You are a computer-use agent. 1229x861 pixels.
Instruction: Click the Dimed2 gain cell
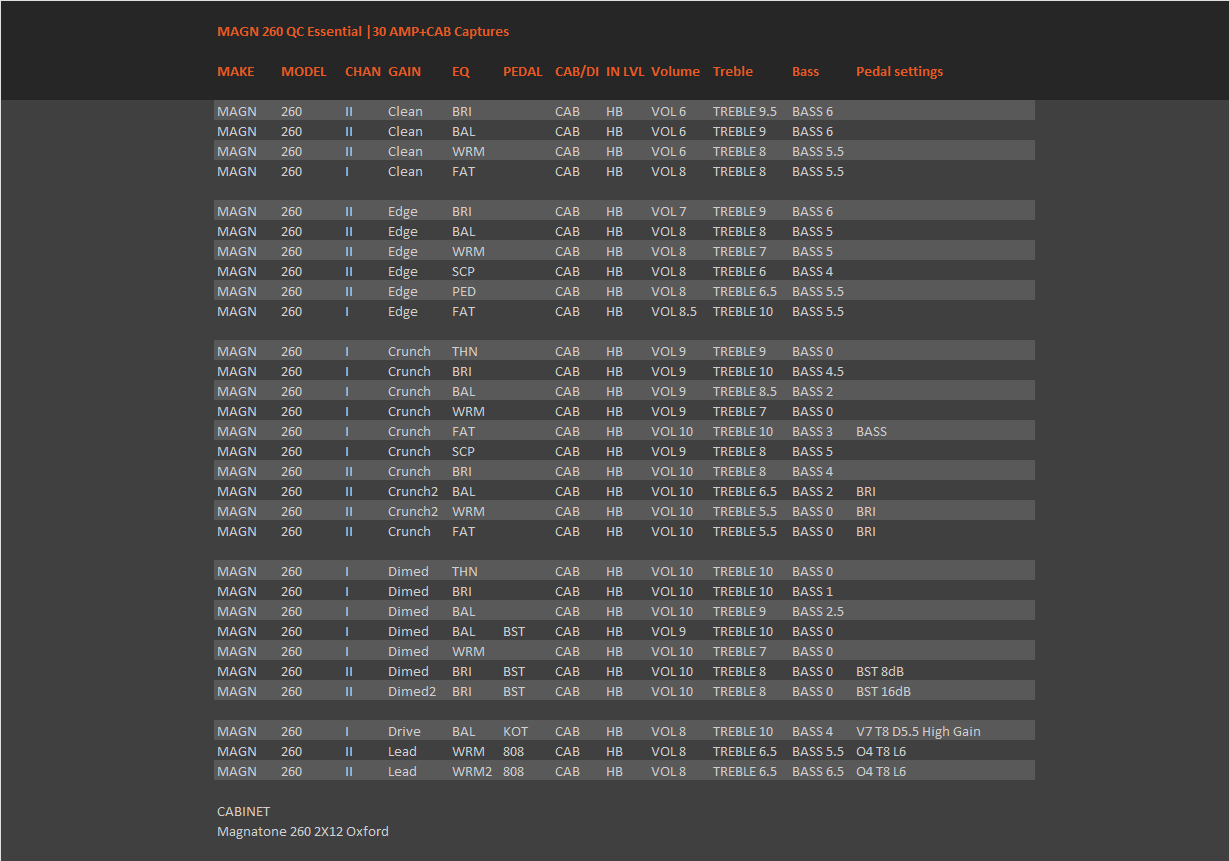pos(412,692)
